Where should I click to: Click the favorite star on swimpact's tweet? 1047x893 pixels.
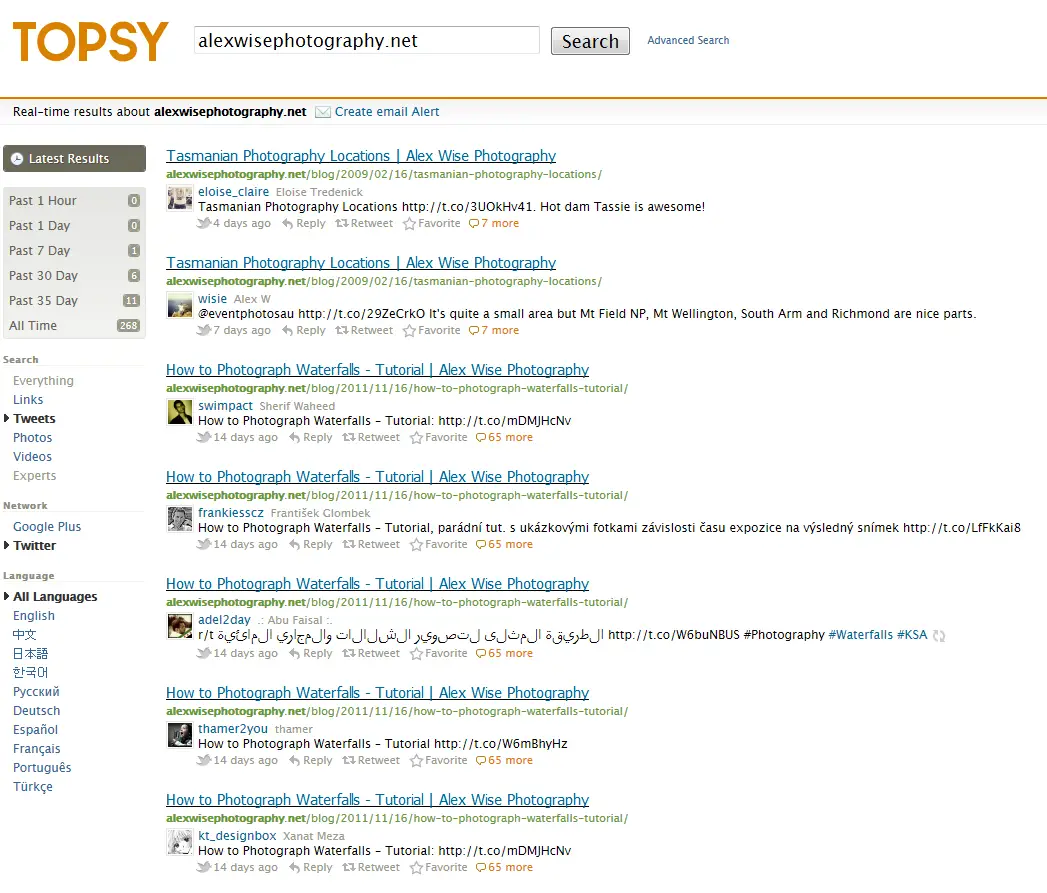416,437
